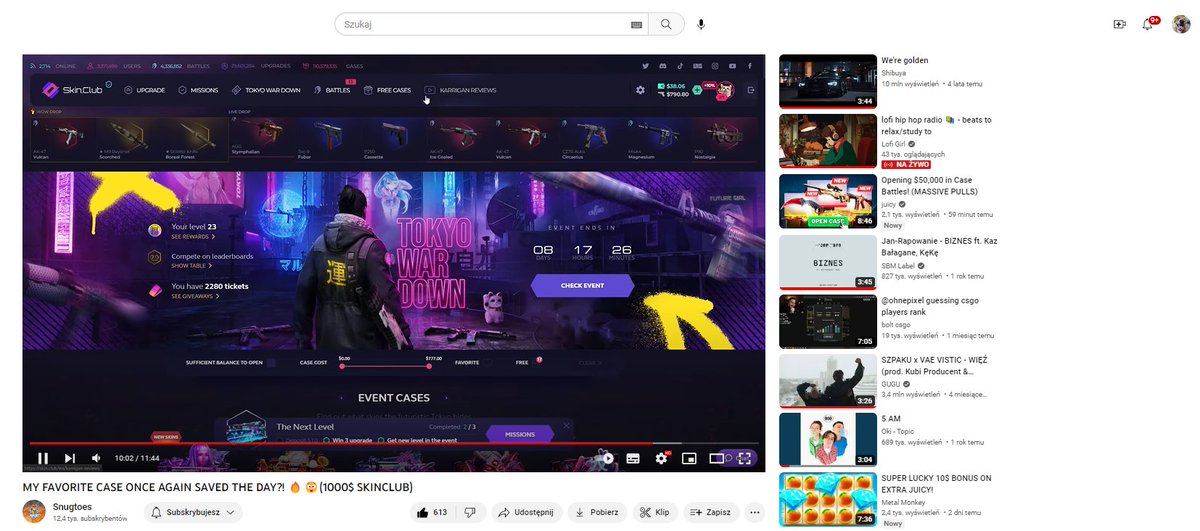
Task: Open the create video menu
Action: coord(1119,24)
